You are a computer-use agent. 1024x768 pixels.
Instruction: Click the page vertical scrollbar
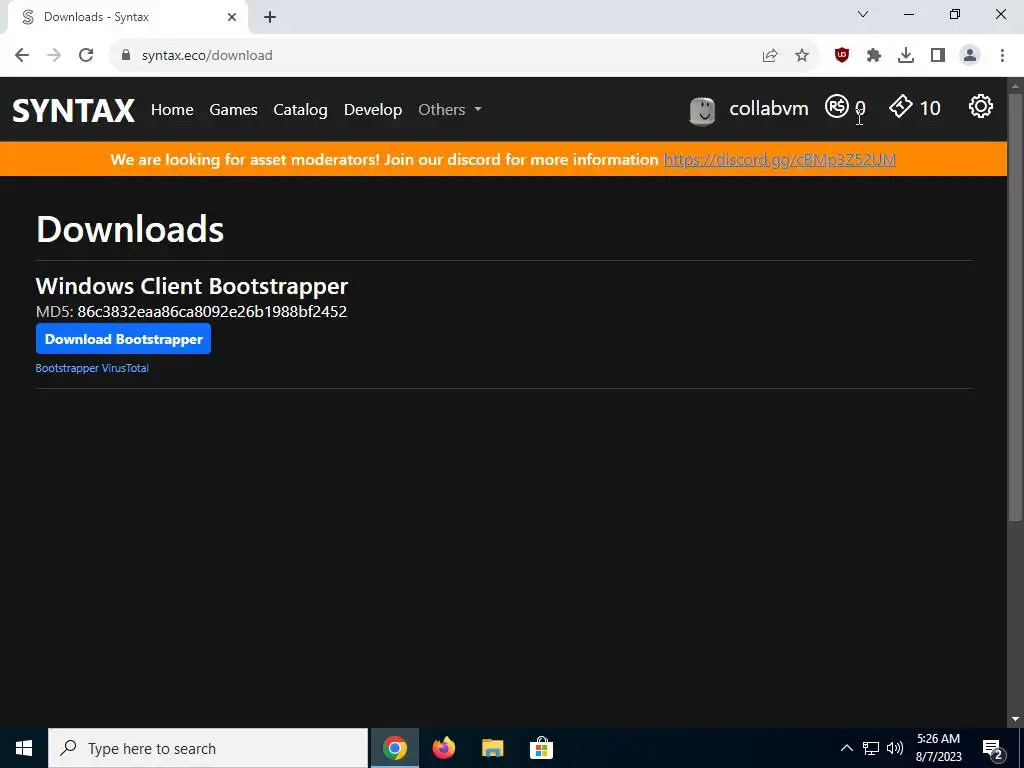[x=1015, y=307]
